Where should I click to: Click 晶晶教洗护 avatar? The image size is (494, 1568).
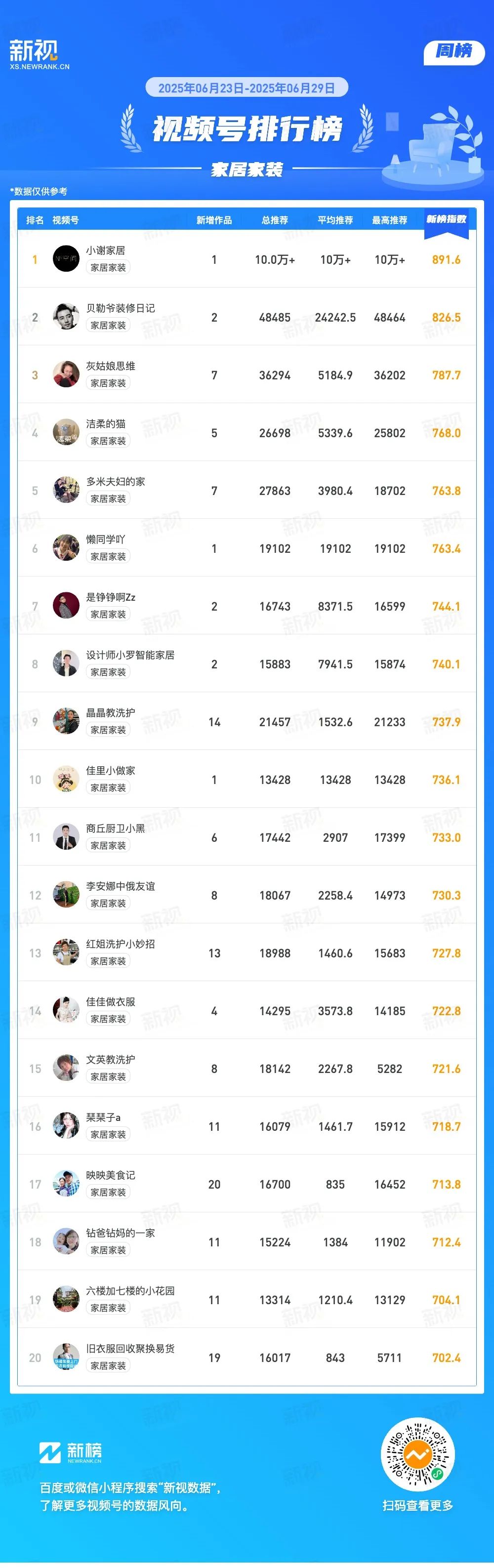pyautogui.click(x=66, y=721)
